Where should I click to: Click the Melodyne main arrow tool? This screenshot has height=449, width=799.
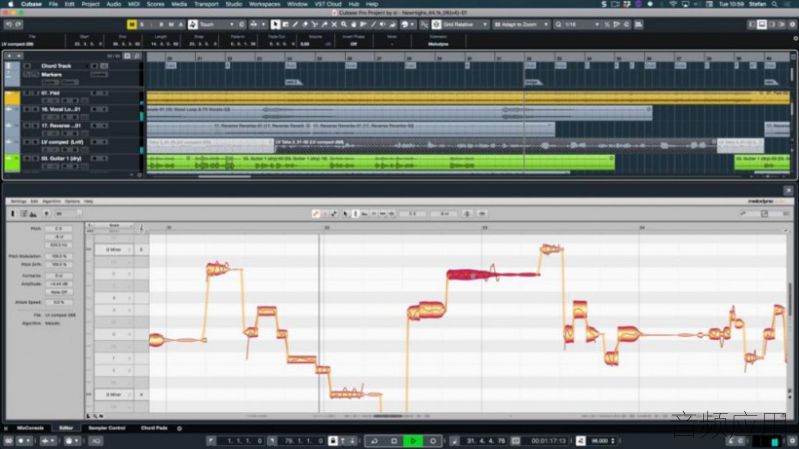[345, 214]
